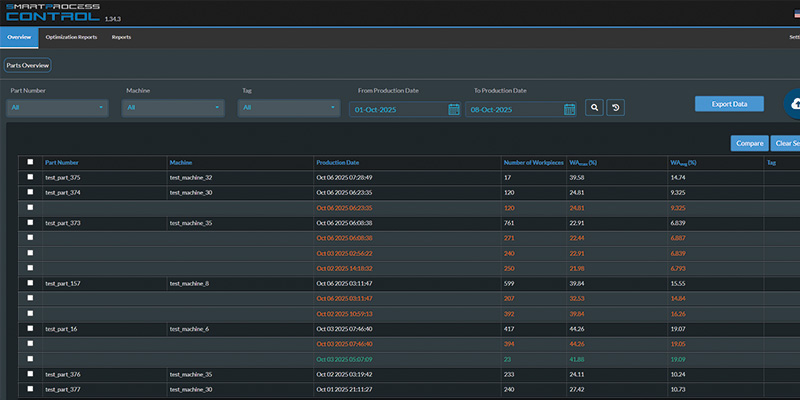Click the From Production Date input field
The image size is (800, 400).
point(405,109)
